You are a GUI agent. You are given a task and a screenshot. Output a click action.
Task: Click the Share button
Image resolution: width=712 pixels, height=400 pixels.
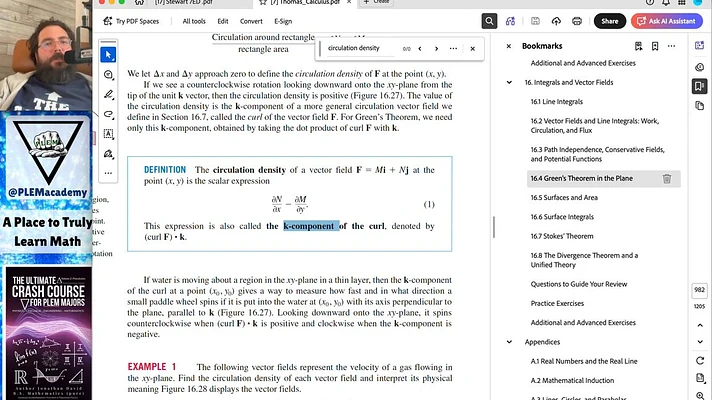(x=609, y=21)
